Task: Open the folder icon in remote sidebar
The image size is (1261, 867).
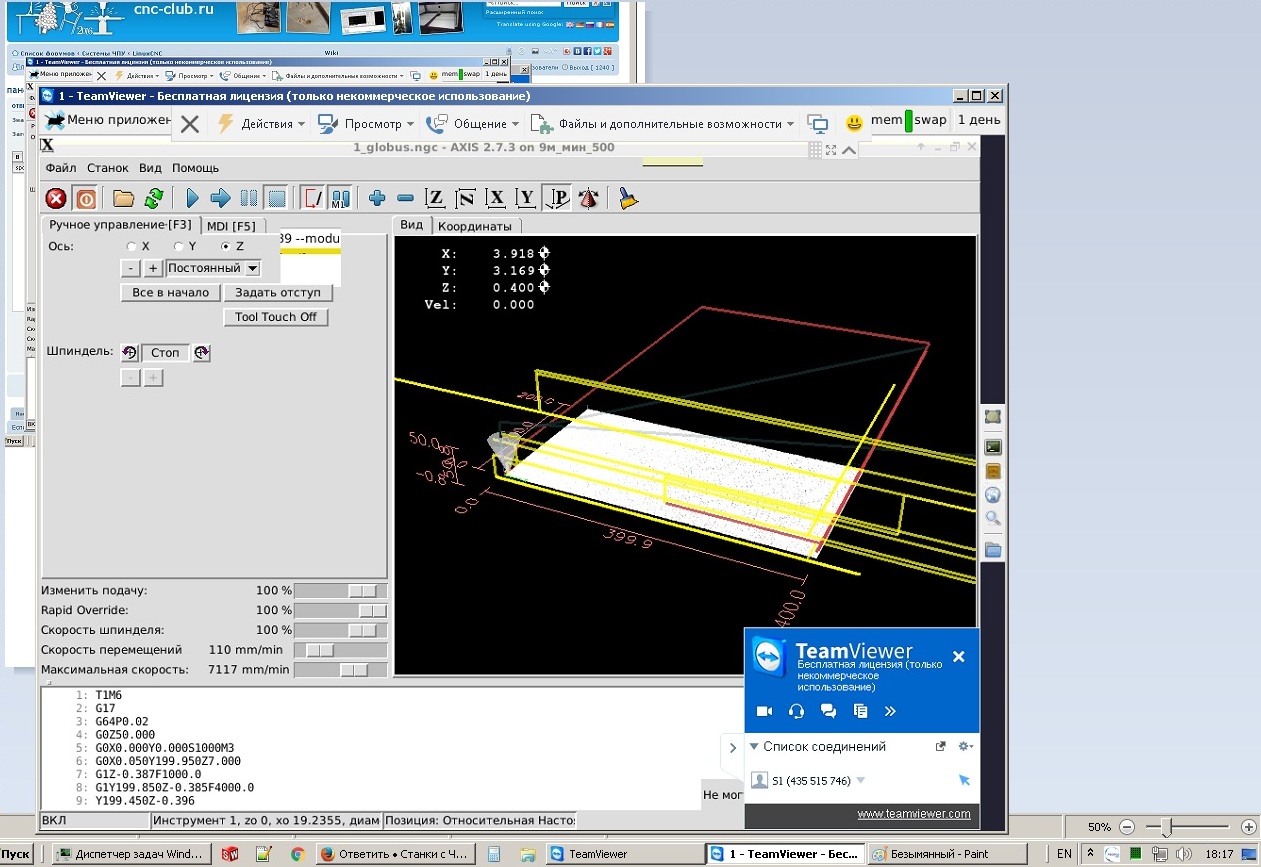Action: pyautogui.click(x=993, y=550)
